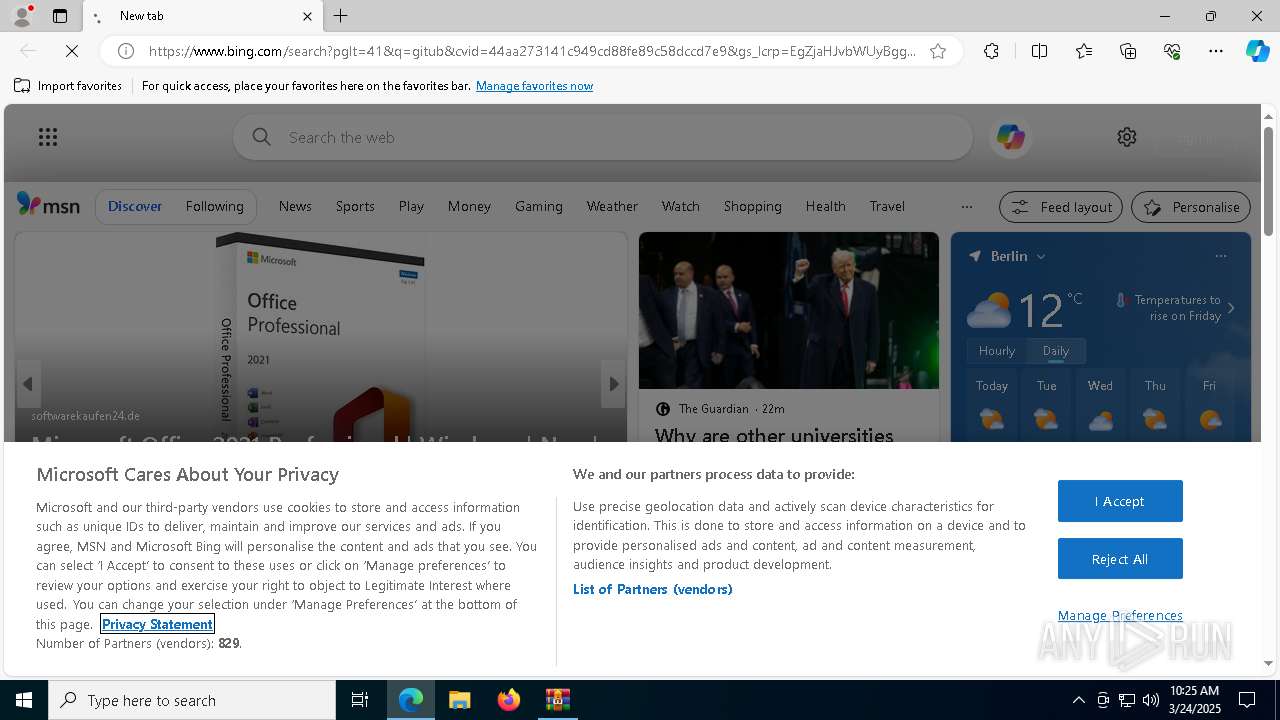This screenshot has width=1280, height=720.
Task: Select Fri forecast column
Action: [1209, 407]
